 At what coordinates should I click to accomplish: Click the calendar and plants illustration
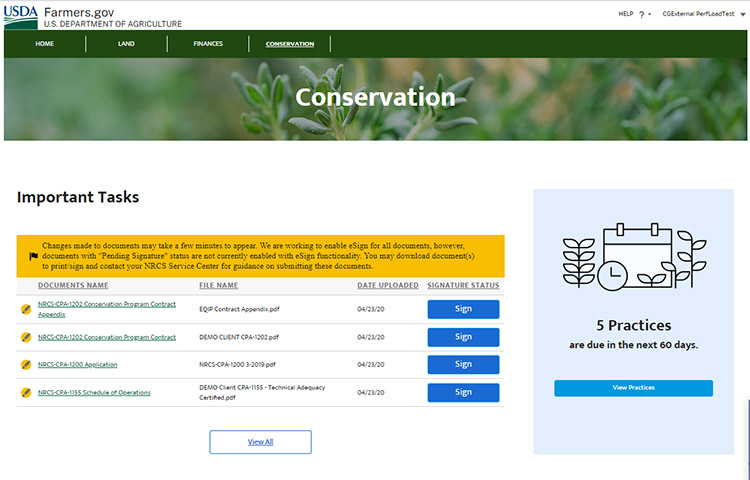pos(634,257)
